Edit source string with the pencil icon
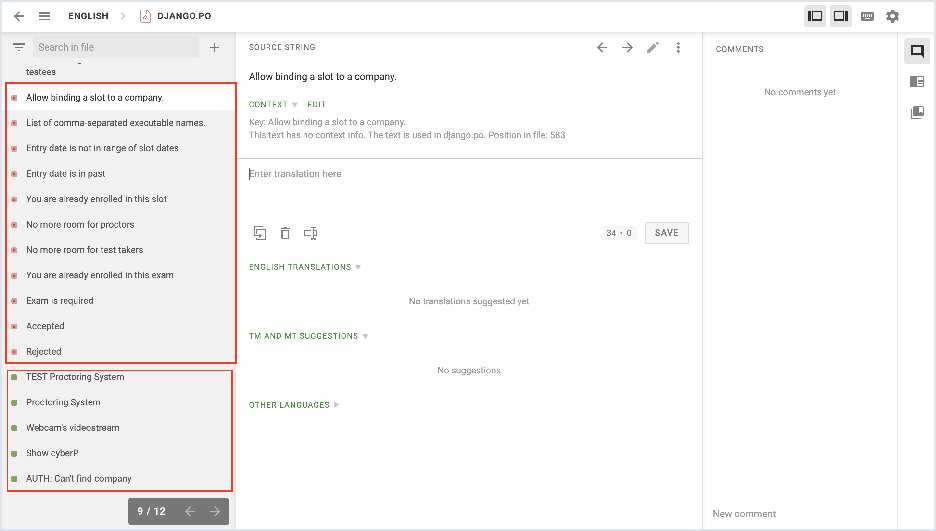Image resolution: width=936 pixels, height=531 pixels. tap(653, 47)
